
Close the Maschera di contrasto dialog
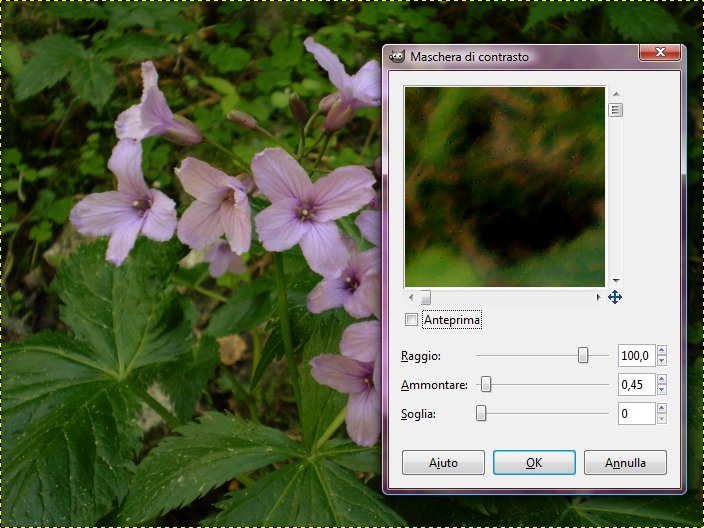[x=660, y=53]
